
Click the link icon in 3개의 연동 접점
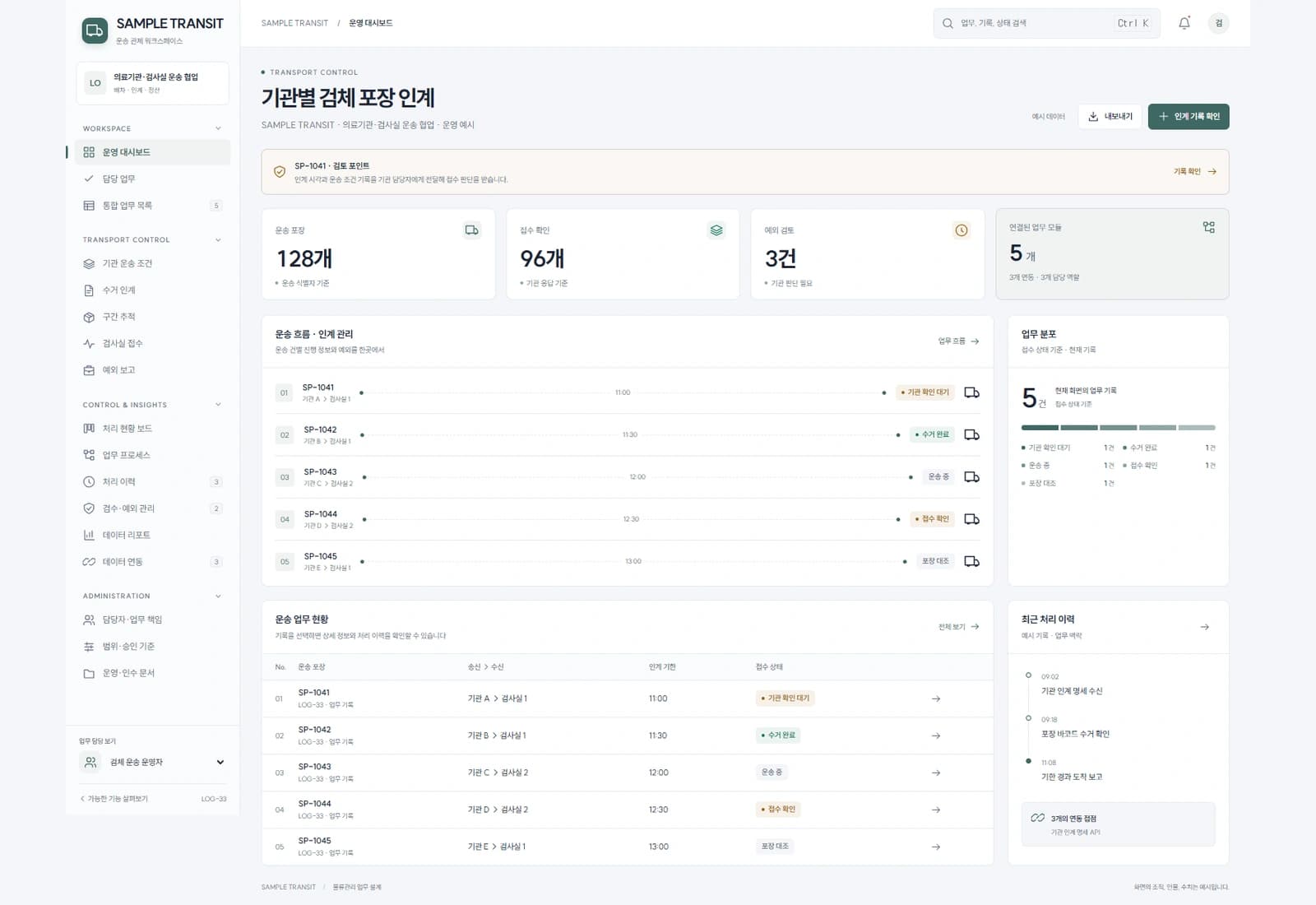tap(1037, 818)
